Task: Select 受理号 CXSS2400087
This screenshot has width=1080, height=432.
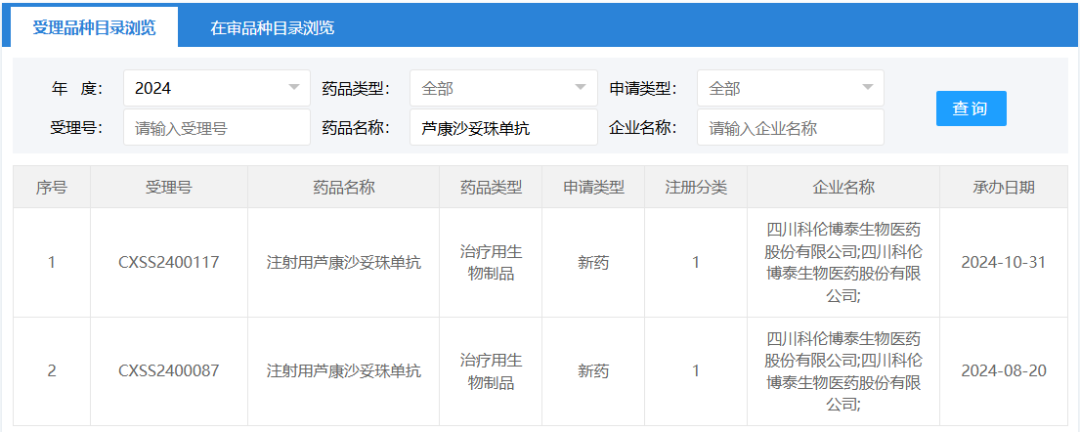Action: (x=169, y=371)
